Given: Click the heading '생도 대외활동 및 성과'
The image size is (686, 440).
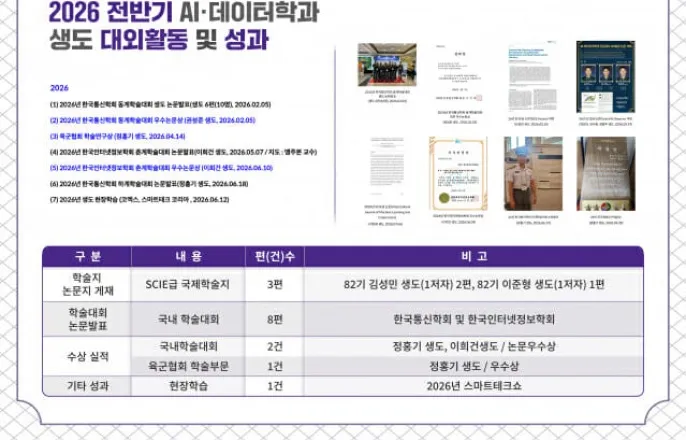Looking at the screenshot, I should (159, 40).
